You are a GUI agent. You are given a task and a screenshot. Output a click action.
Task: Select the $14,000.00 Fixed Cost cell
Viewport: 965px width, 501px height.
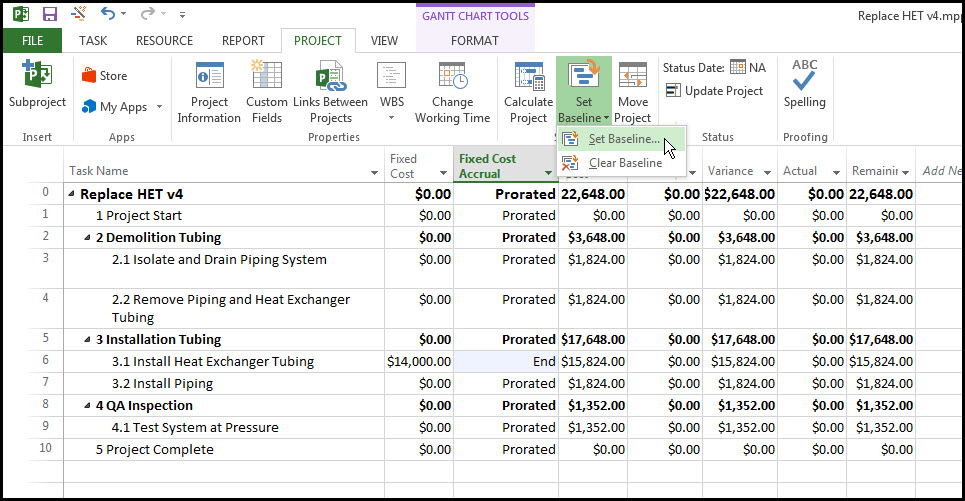click(x=419, y=362)
